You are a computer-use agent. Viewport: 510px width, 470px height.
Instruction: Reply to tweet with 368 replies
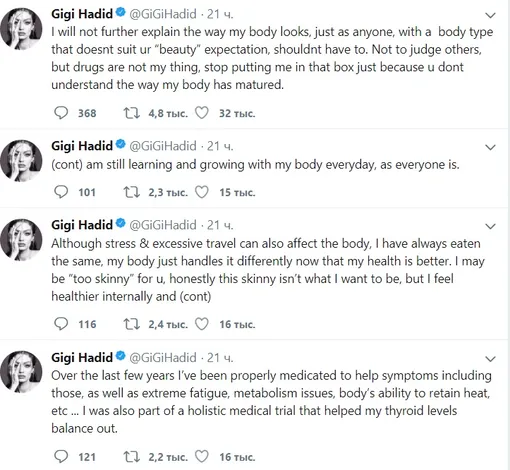61,113
